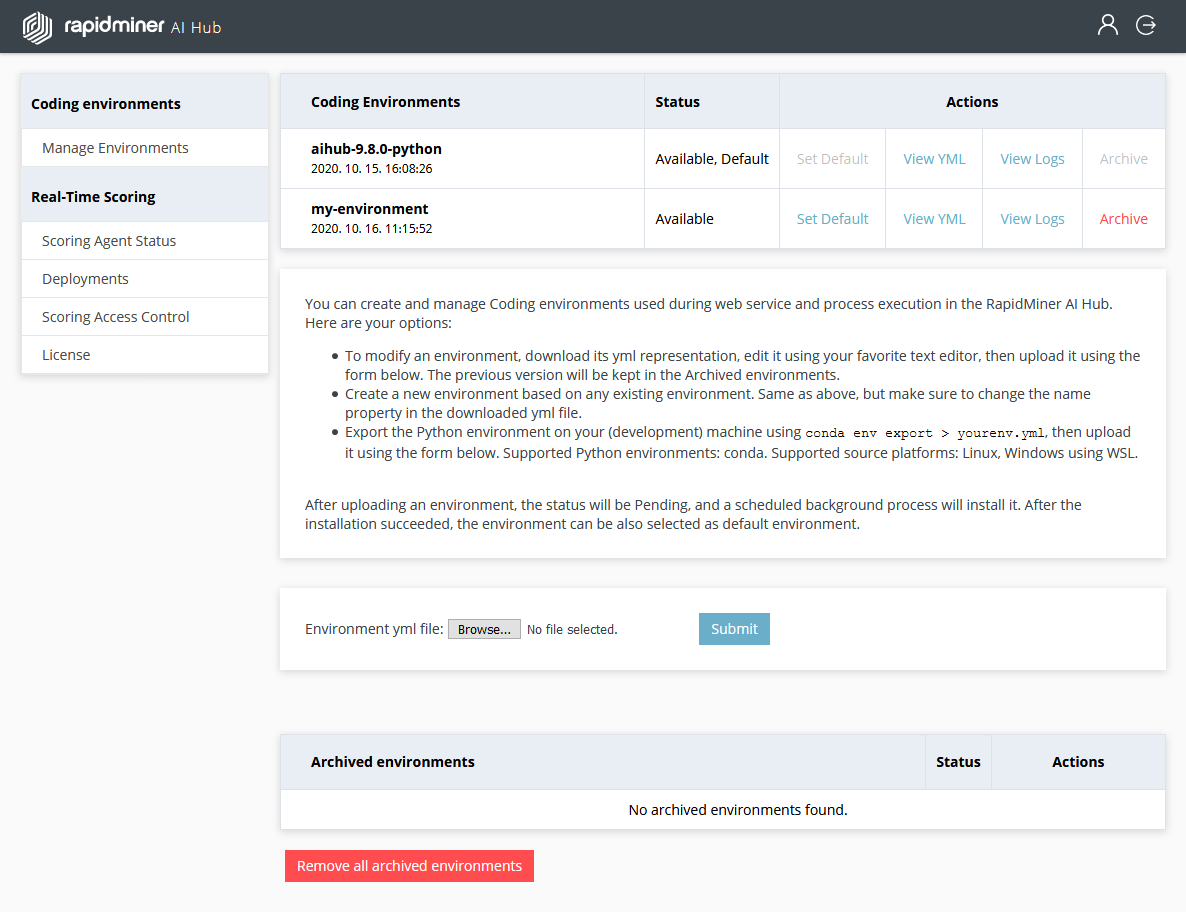Click the Coding environments sidebar header
The image size is (1186, 912).
106,104
